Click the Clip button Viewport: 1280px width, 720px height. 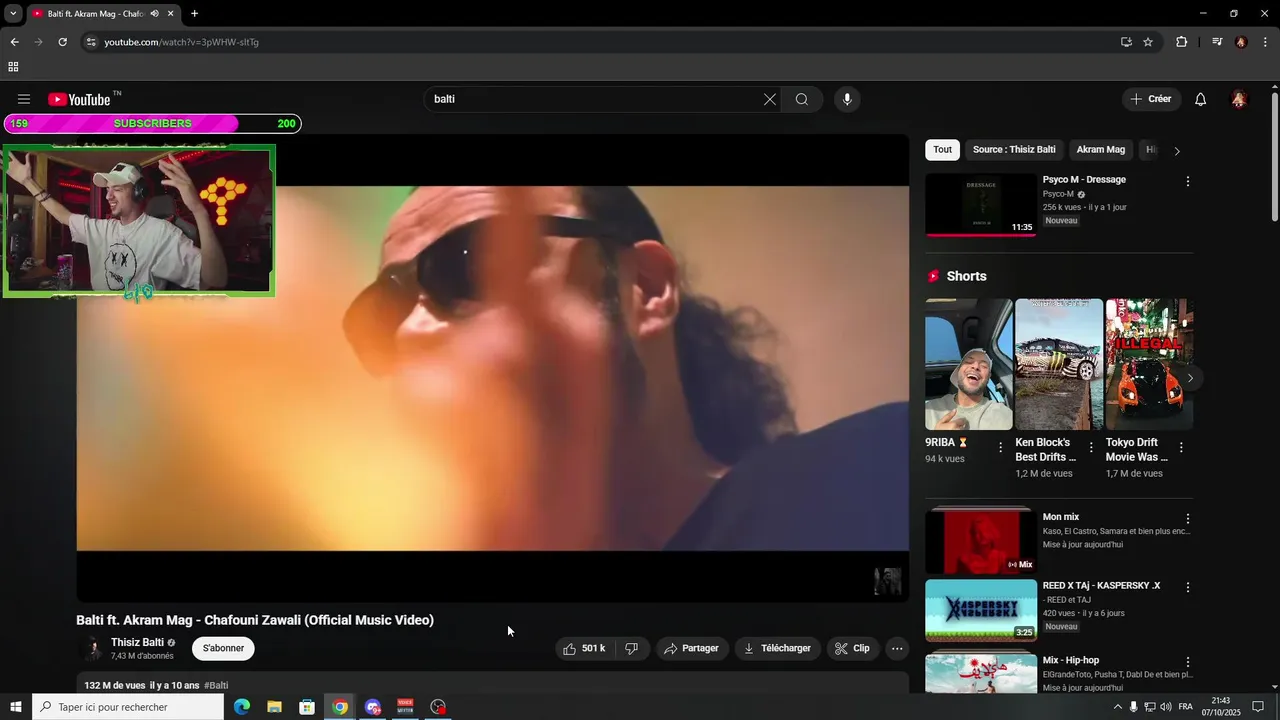pyautogui.click(x=852, y=648)
